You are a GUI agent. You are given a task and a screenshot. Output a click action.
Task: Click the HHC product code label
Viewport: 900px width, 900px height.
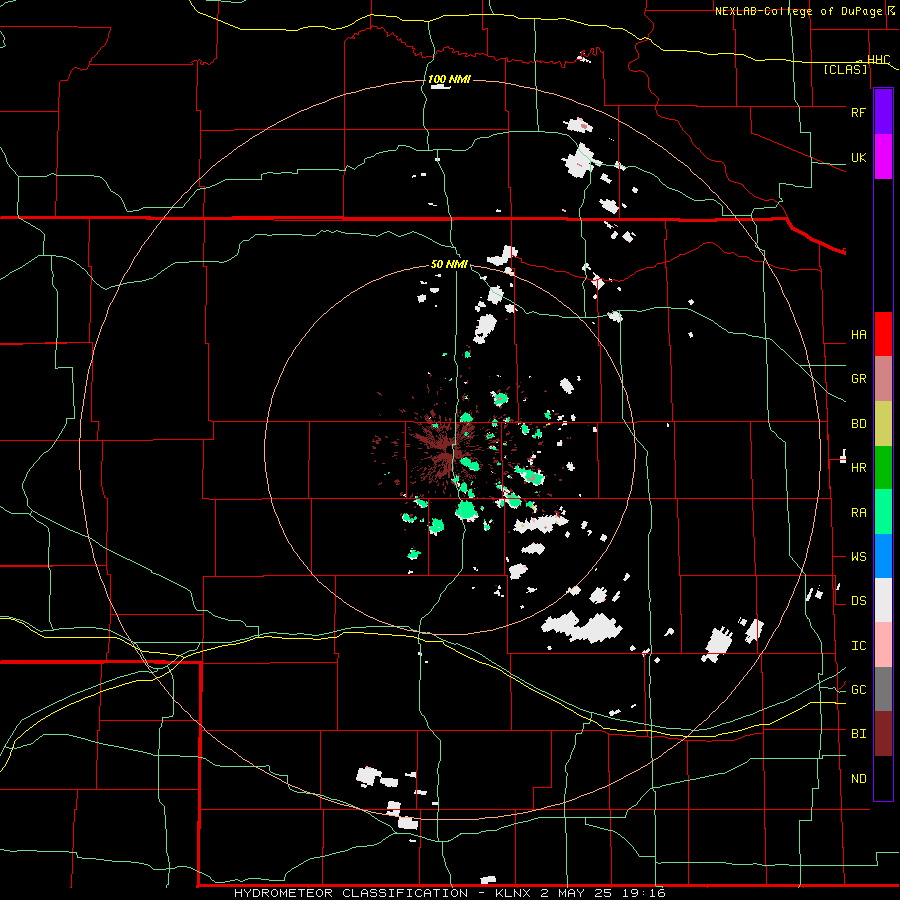(x=878, y=60)
